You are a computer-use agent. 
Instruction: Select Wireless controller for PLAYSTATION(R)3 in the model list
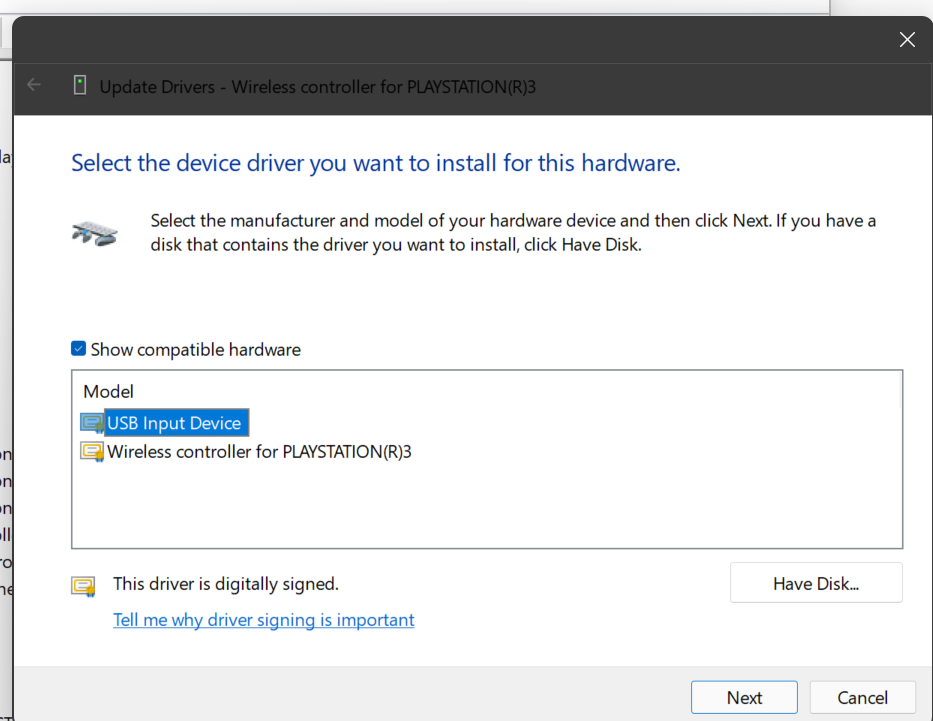pos(259,452)
